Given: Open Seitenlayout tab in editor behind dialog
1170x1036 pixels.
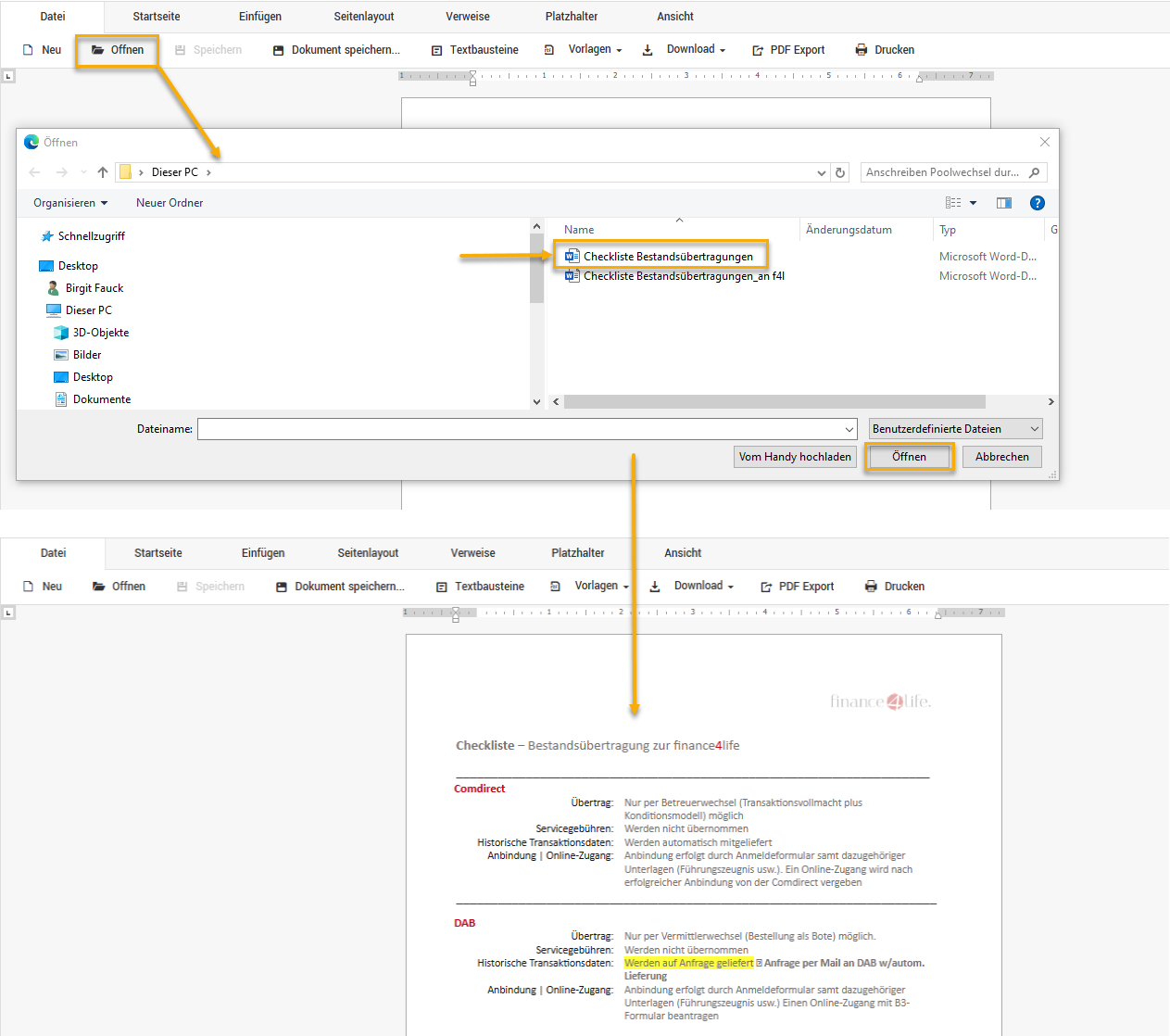Looking at the screenshot, I should 364,17.
